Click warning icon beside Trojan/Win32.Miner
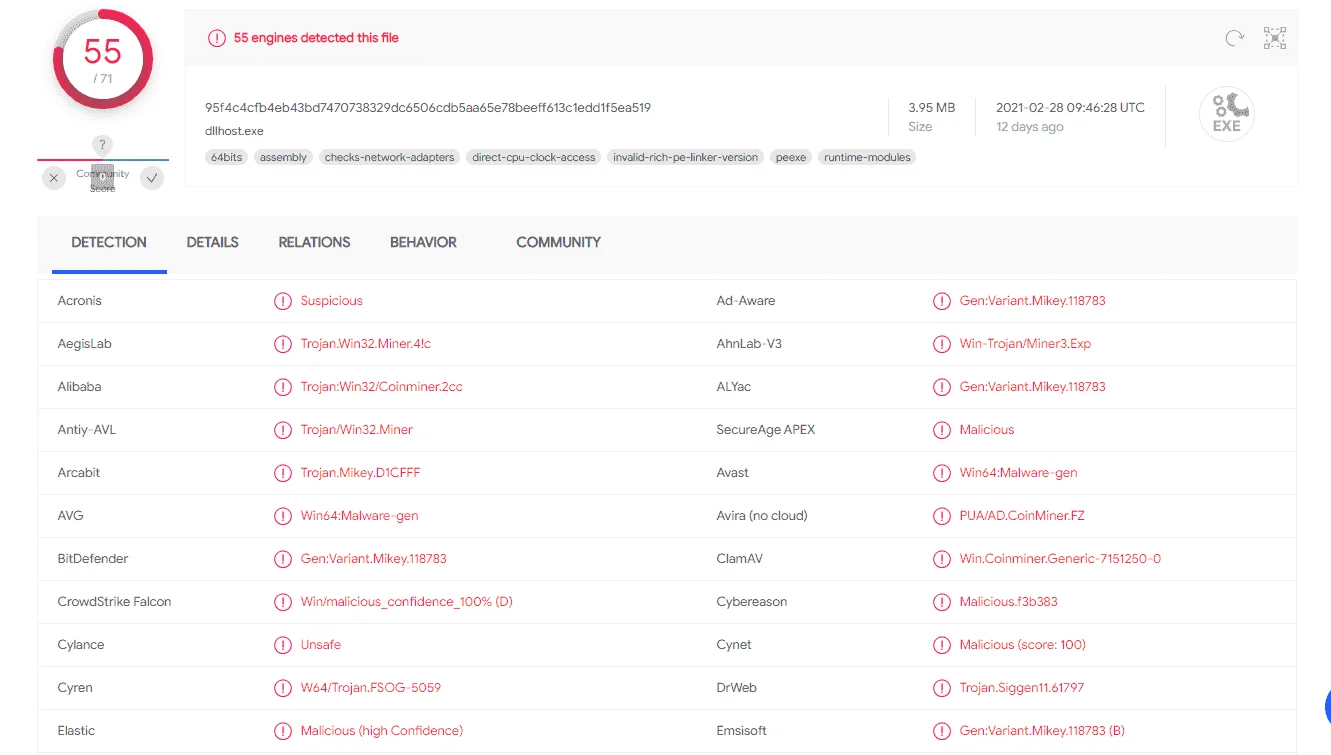Viewport: 1331px width, 755px height. point(283,430)
